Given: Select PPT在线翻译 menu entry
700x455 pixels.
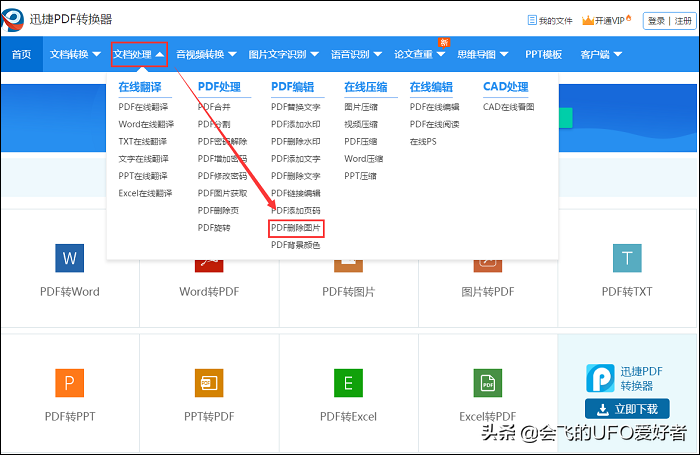Looking at the screenshot, I should (x=143, y=176).
